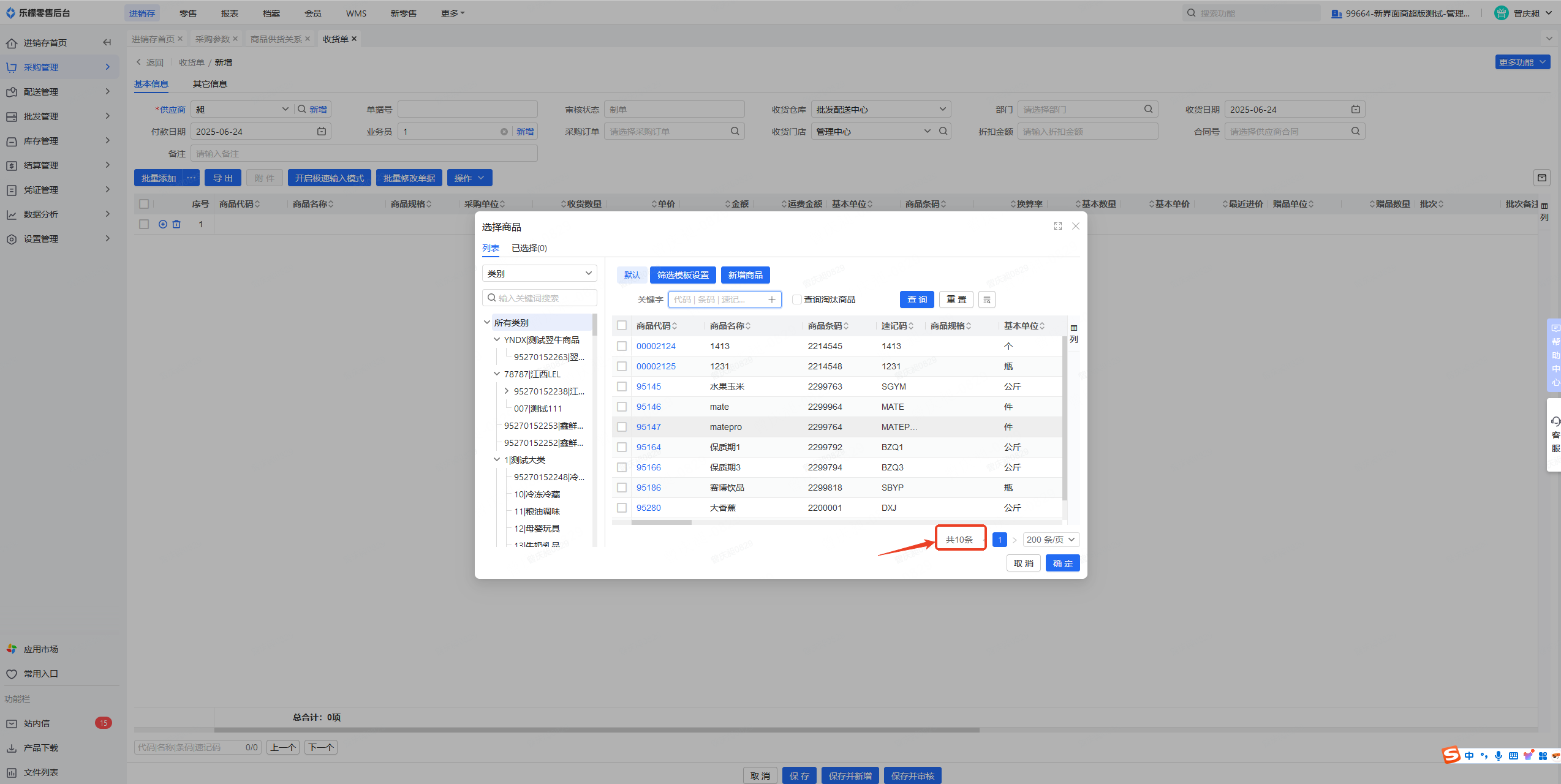Viewport: 1561px width, 784px height.
Task: Check the product row 95145 水果玉米
Action: 622,386
